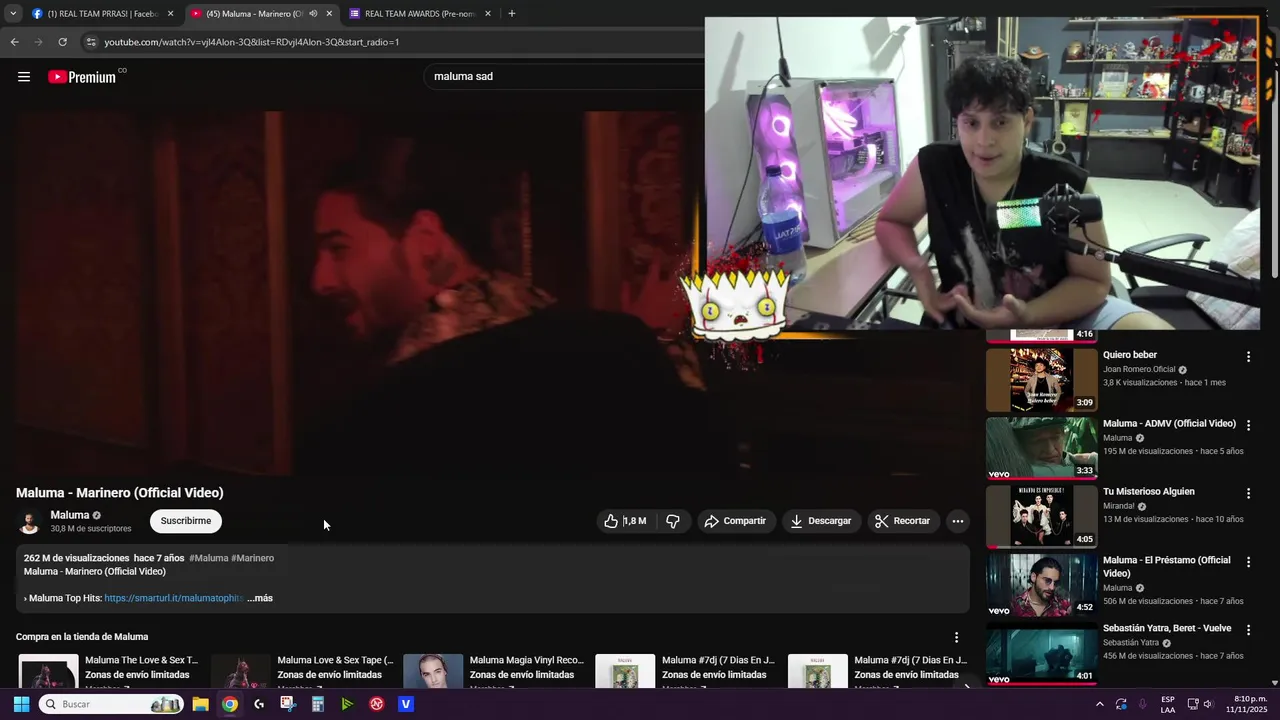Mute the Maluma tab via speaker icon
This screenshot has height=720, width=1280.
[x=313, y=14]
